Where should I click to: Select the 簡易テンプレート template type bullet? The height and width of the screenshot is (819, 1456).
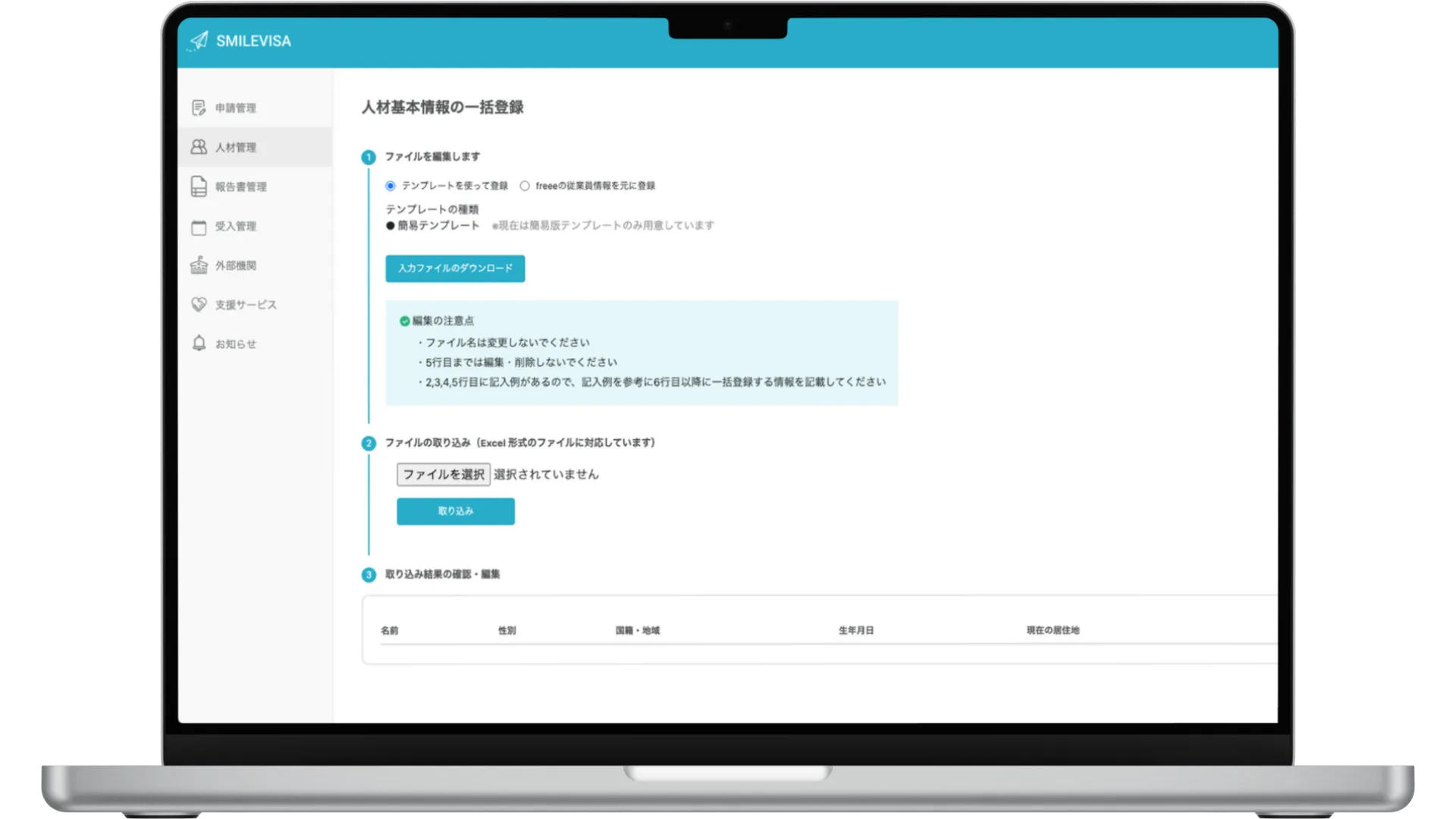coord(391,225)
